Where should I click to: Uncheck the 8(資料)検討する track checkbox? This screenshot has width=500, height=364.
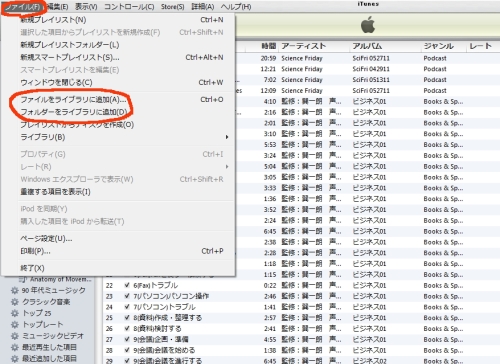click(x=127, y=329)
